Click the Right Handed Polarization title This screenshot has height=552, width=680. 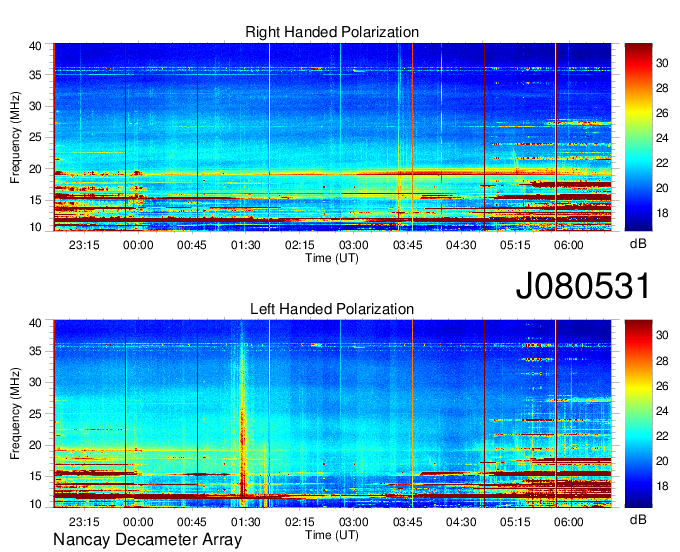tap(332, 32)
